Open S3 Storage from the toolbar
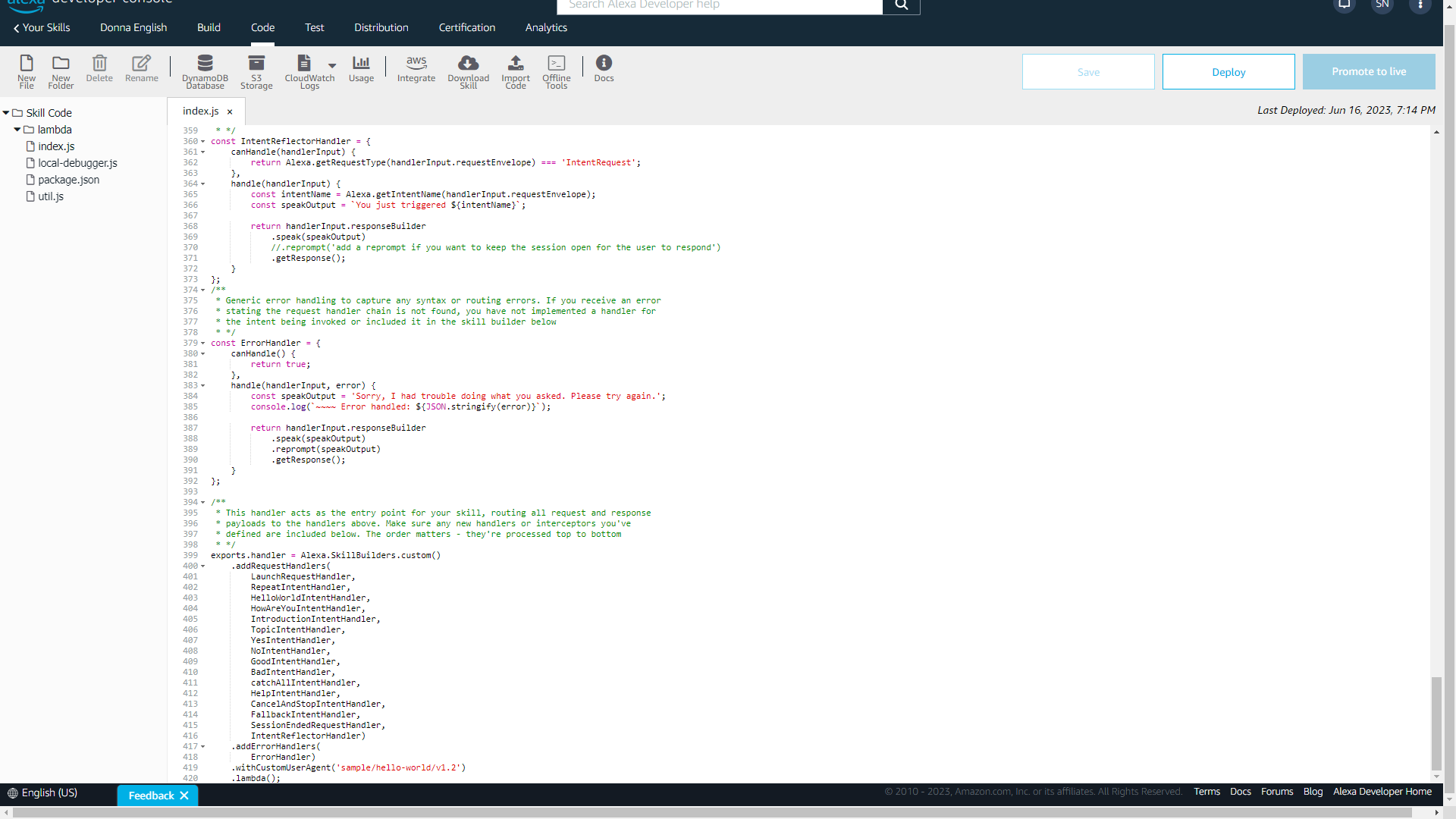Image resolution: width=1456 pixels, height=819 pixels. tap(256, 64)
